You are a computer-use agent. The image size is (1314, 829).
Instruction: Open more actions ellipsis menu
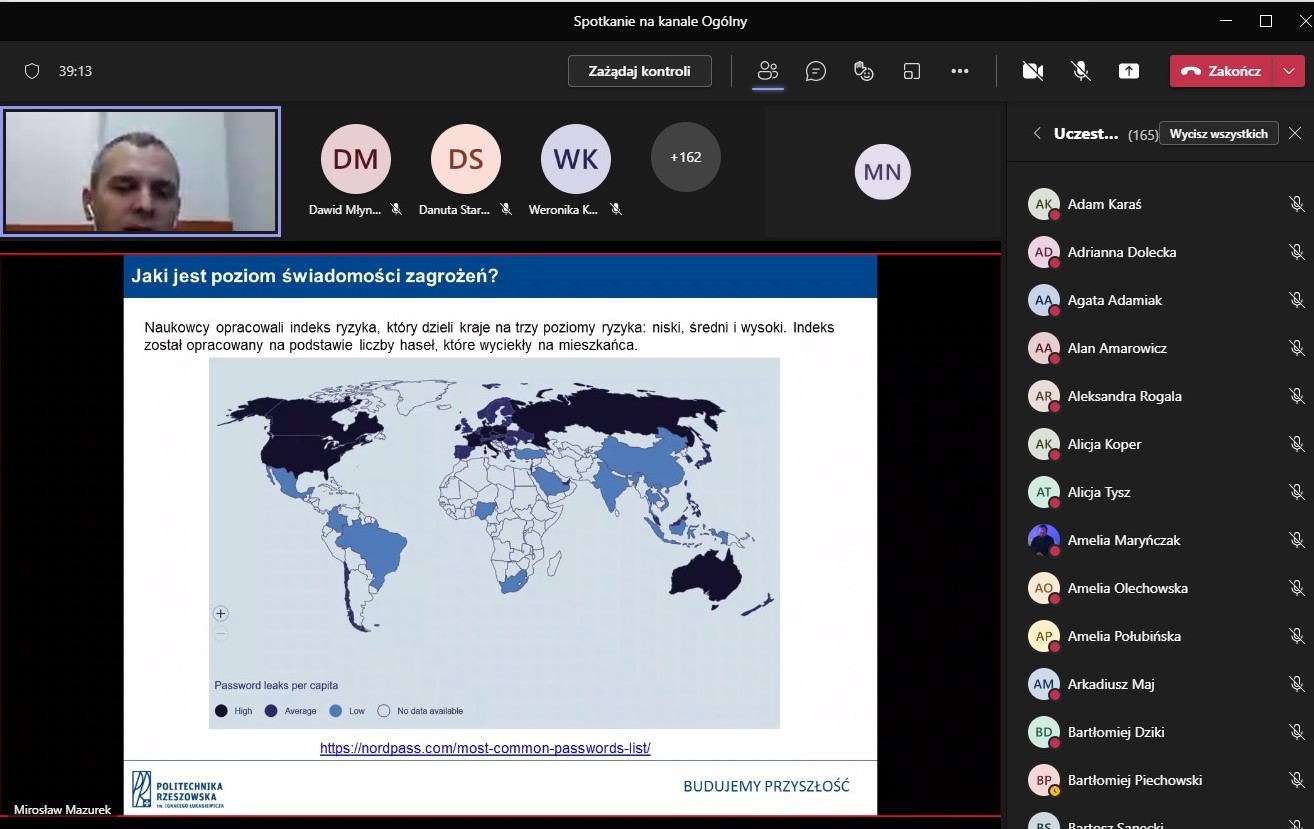click(x=960, y=71)
